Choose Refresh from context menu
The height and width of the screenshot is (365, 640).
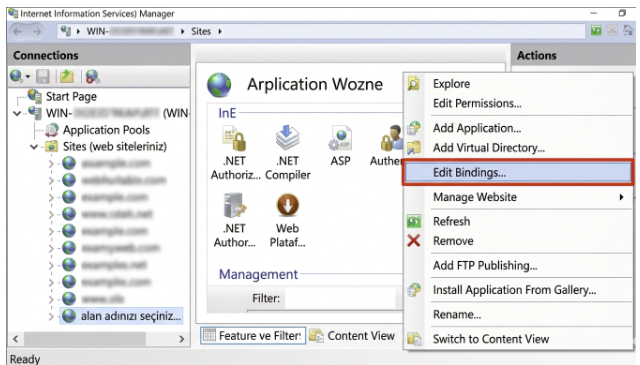click(518, 221)
